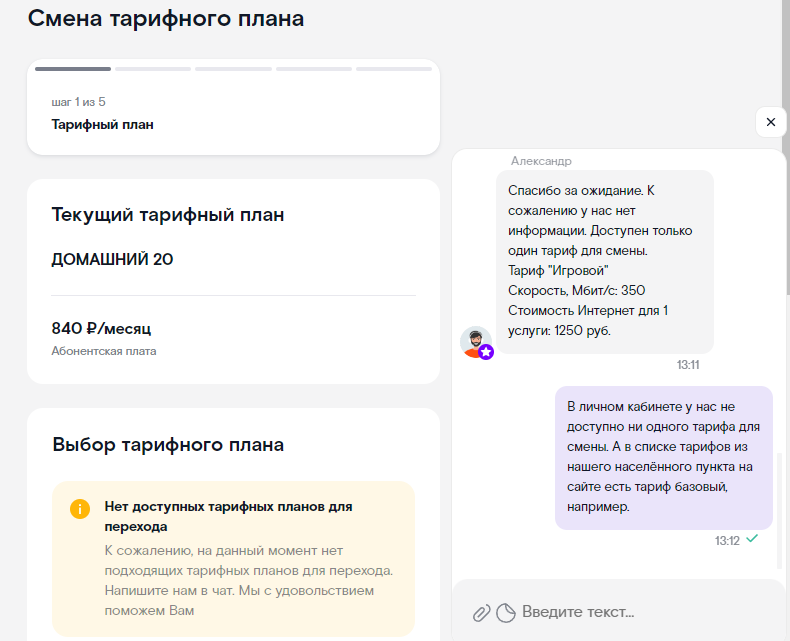Screen dimensions: 790x641
Task: Click the 'Тарифный план' step label
Action: tap(102, 125)
